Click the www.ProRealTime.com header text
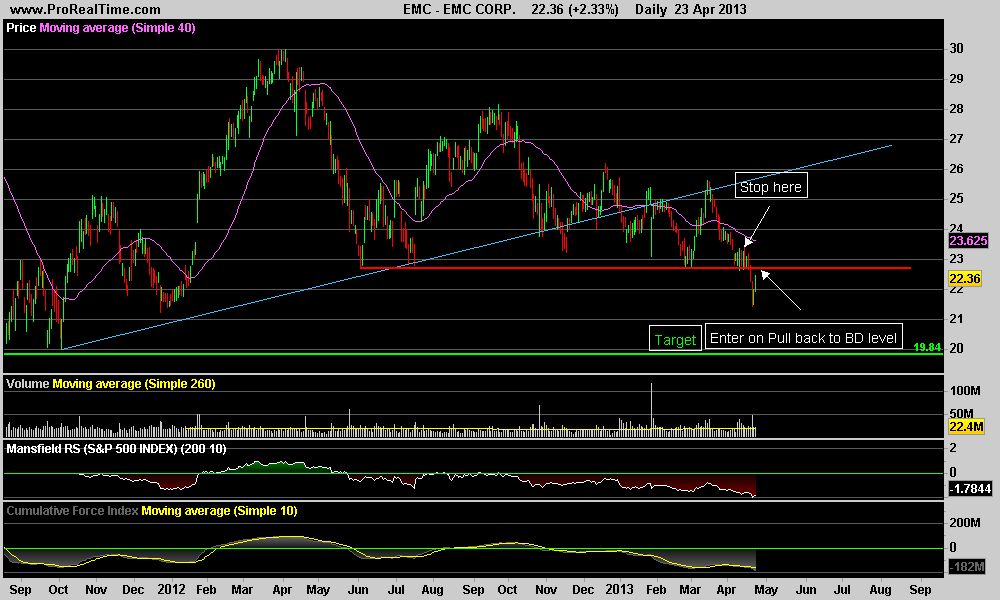1000x600 pixels. (85, 10)
